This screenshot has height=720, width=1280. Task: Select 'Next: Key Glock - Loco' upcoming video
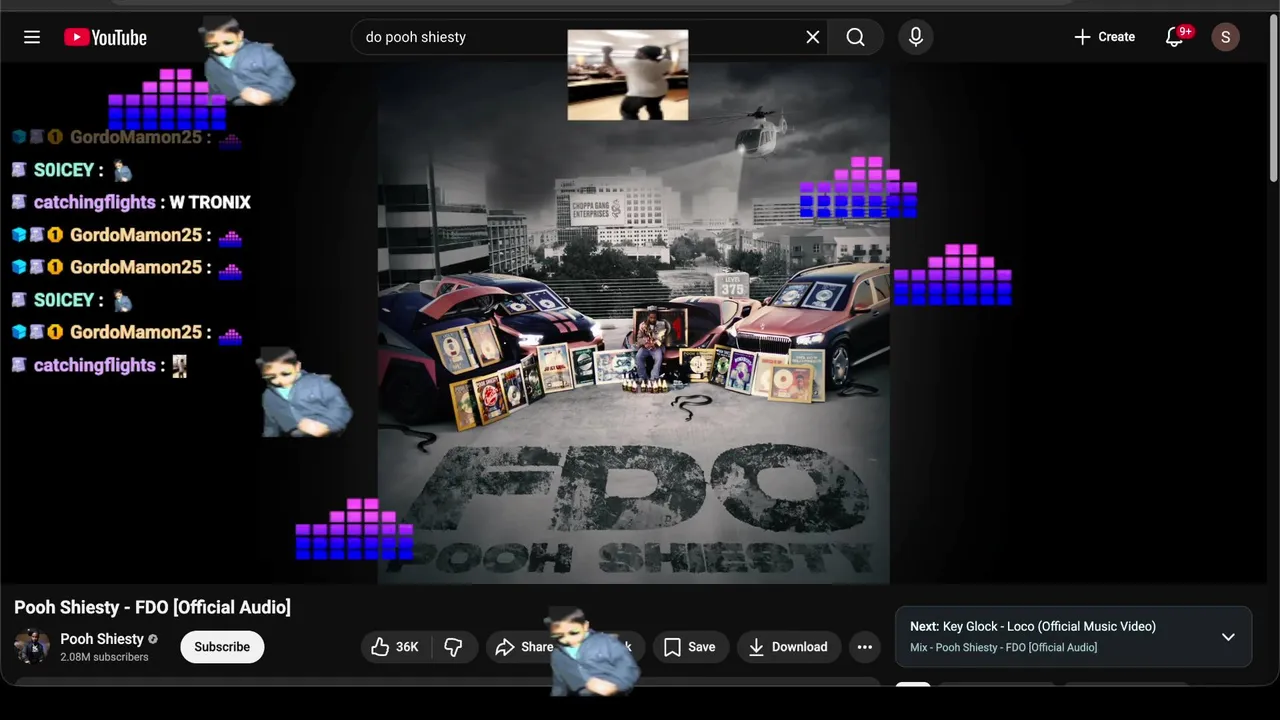(1033, 627)
